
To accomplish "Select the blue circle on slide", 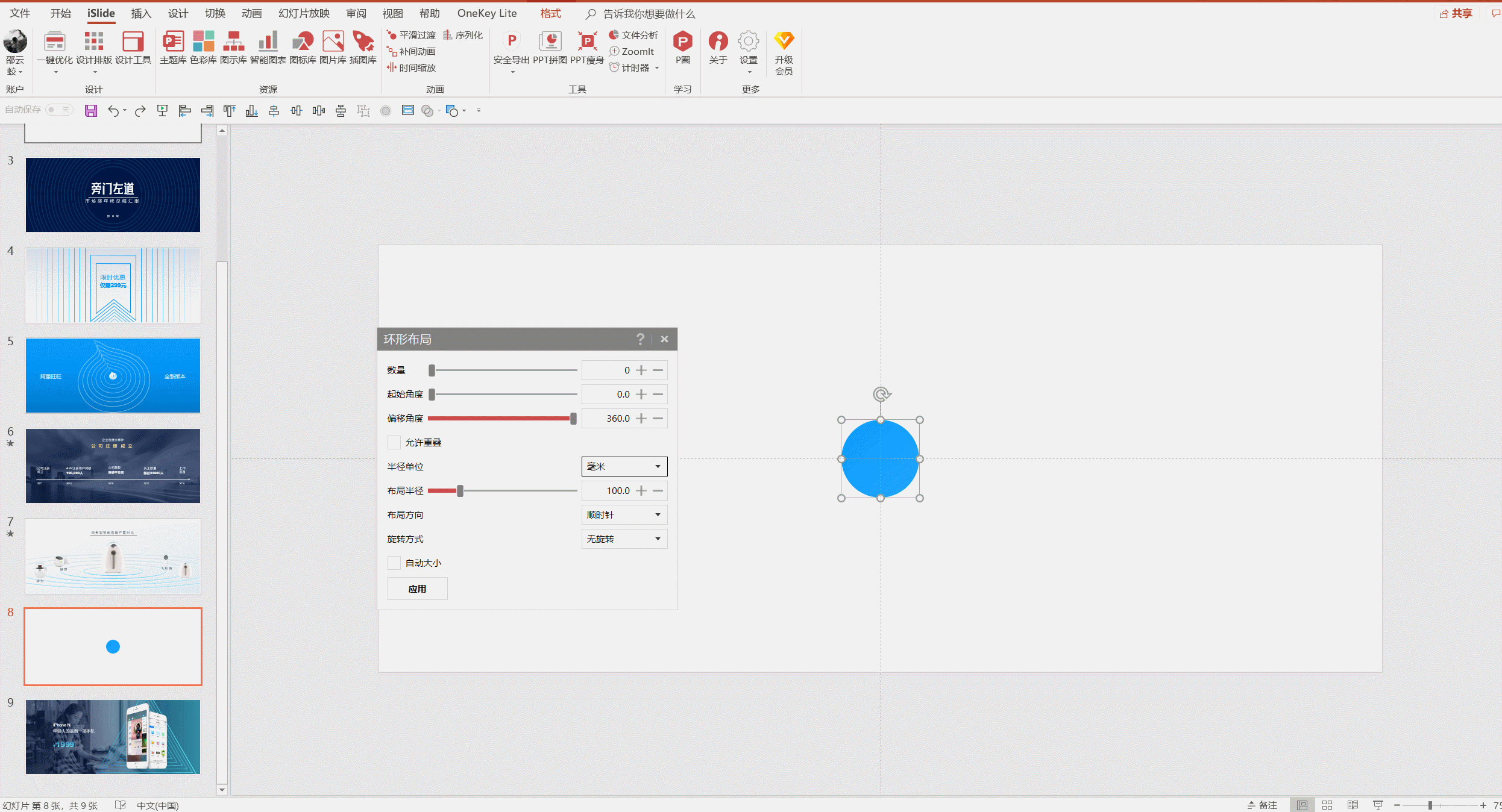I will click(880, 459).
